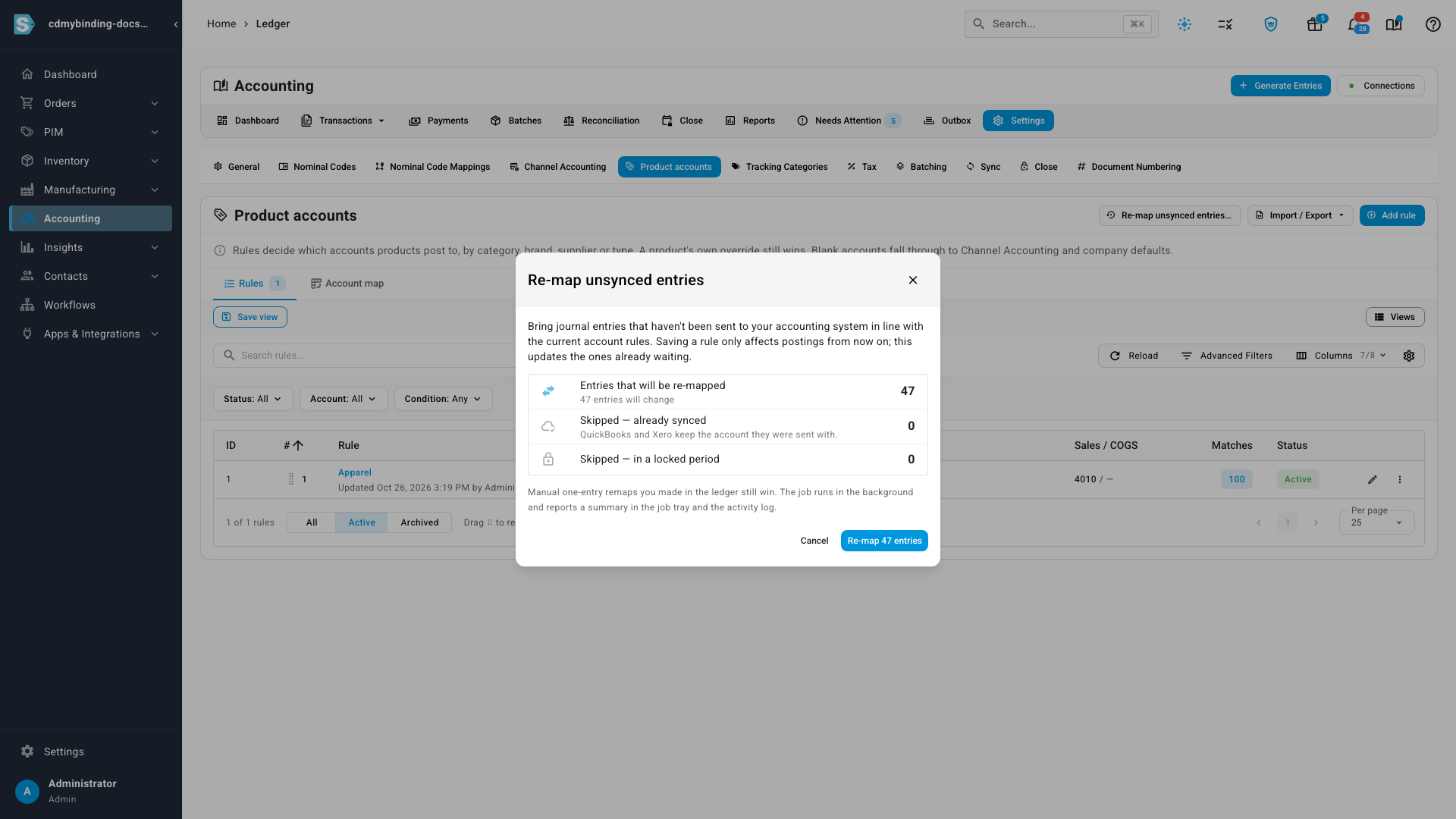Click the Search rules input field

point(364,356)
